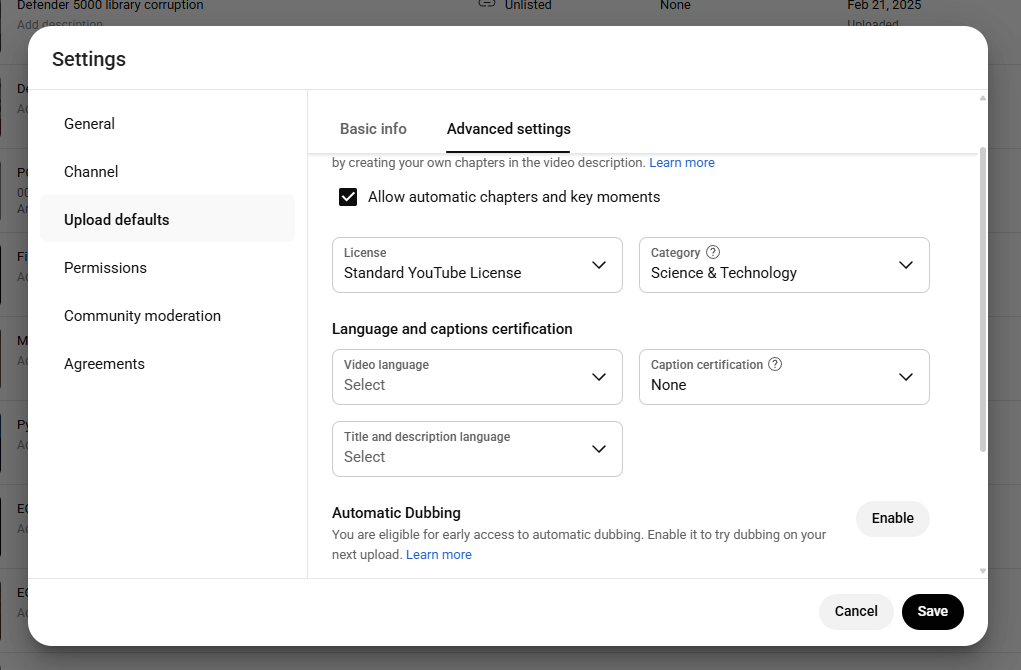
Task: Open the General settings section
Action: click(89, 123)
